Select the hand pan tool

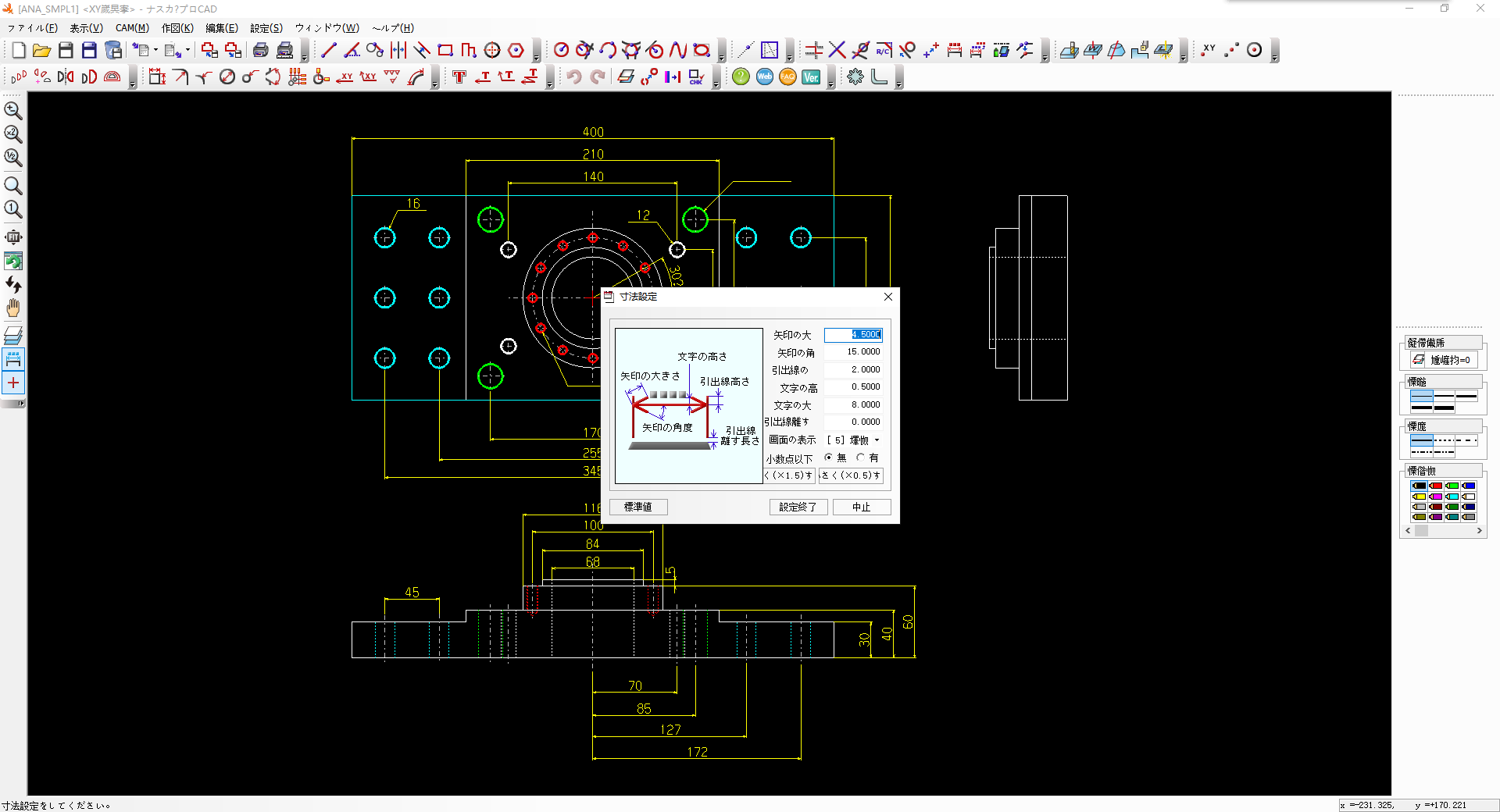coord(13,308)
